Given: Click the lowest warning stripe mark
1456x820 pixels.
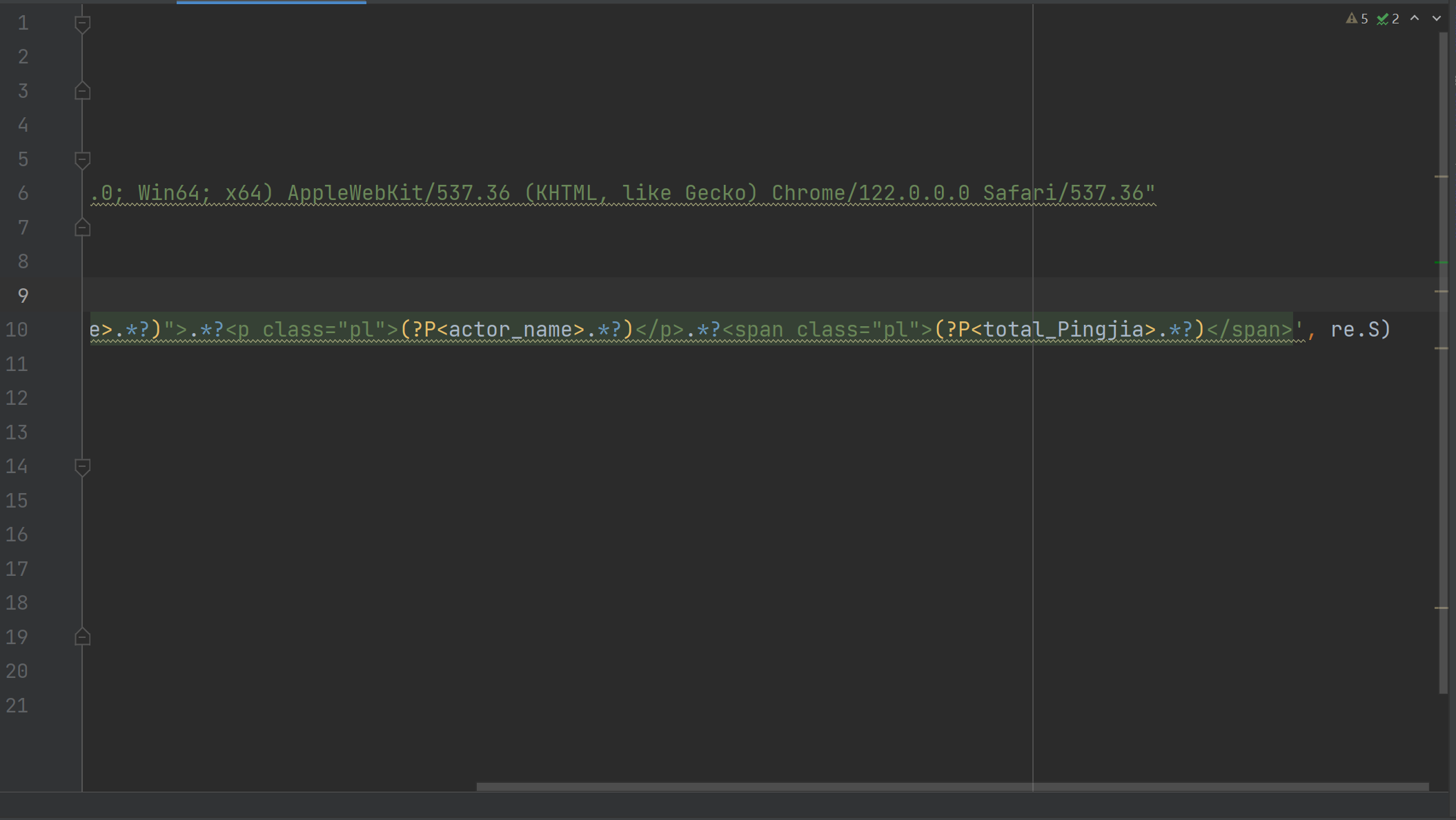Looking at the screenshot, I should [1441, 608].
